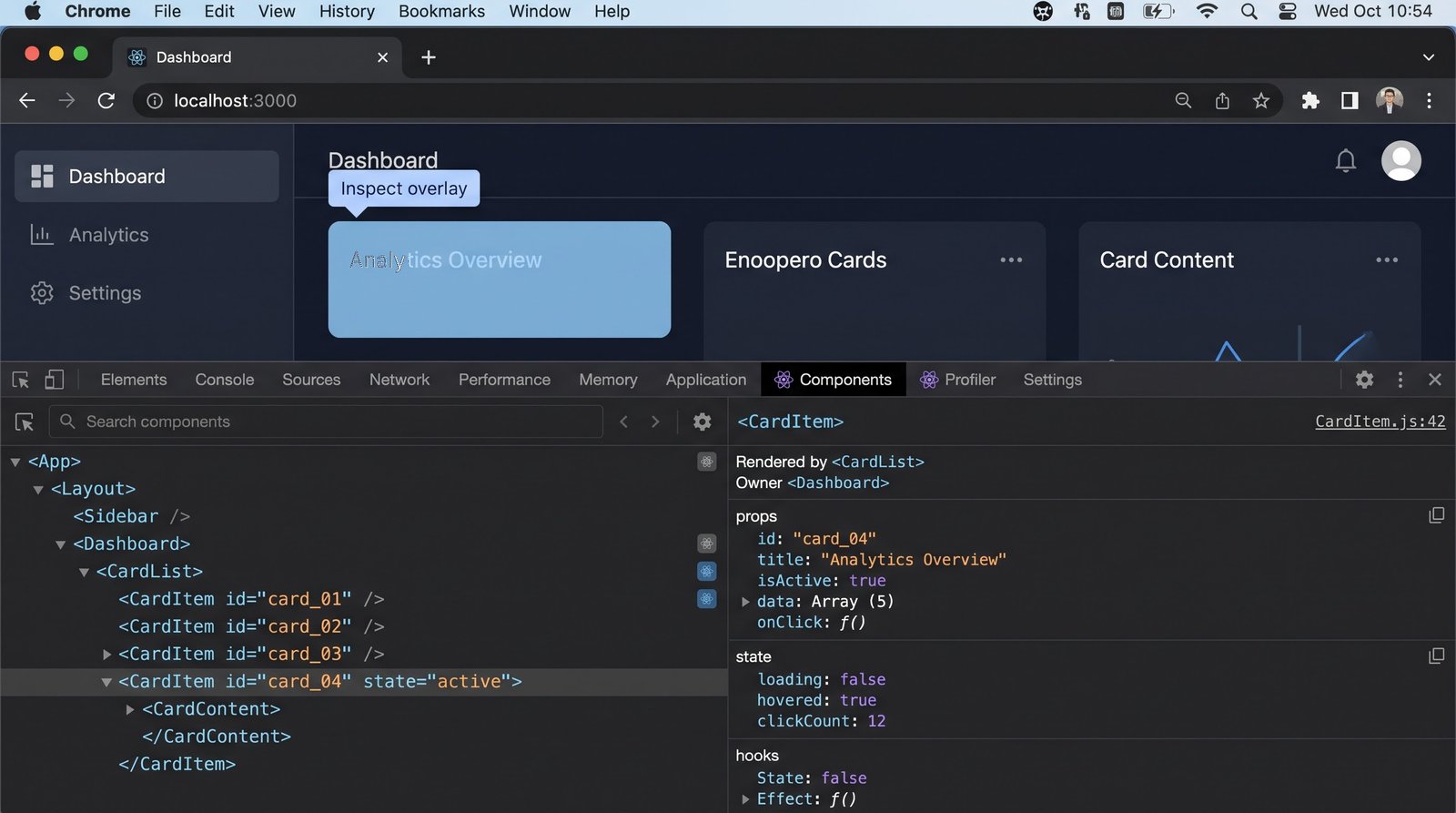Expand the Effect hook entry
Viewport: 1456px width, 813px height.
pos(745,799)
